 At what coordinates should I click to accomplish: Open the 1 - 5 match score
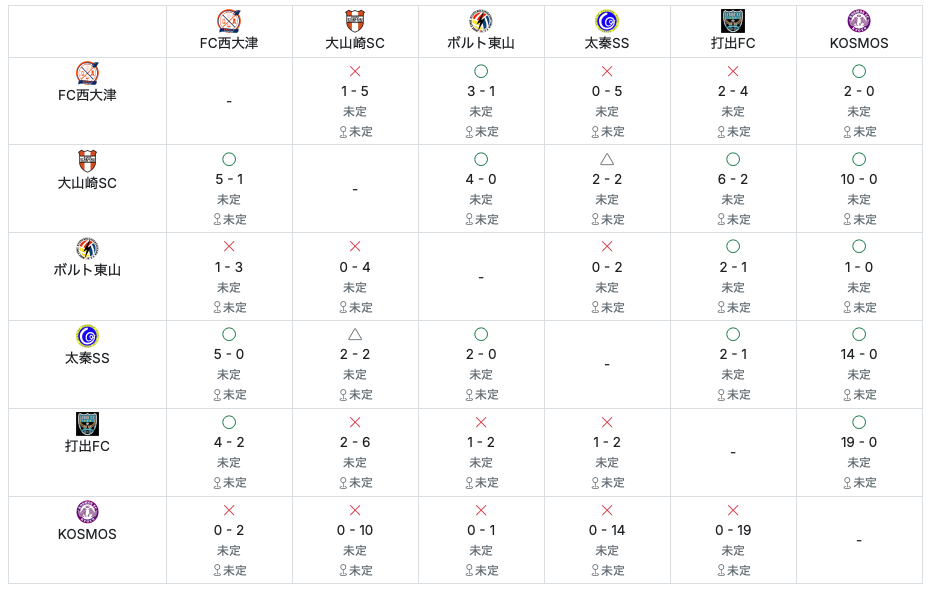(355, 91)
